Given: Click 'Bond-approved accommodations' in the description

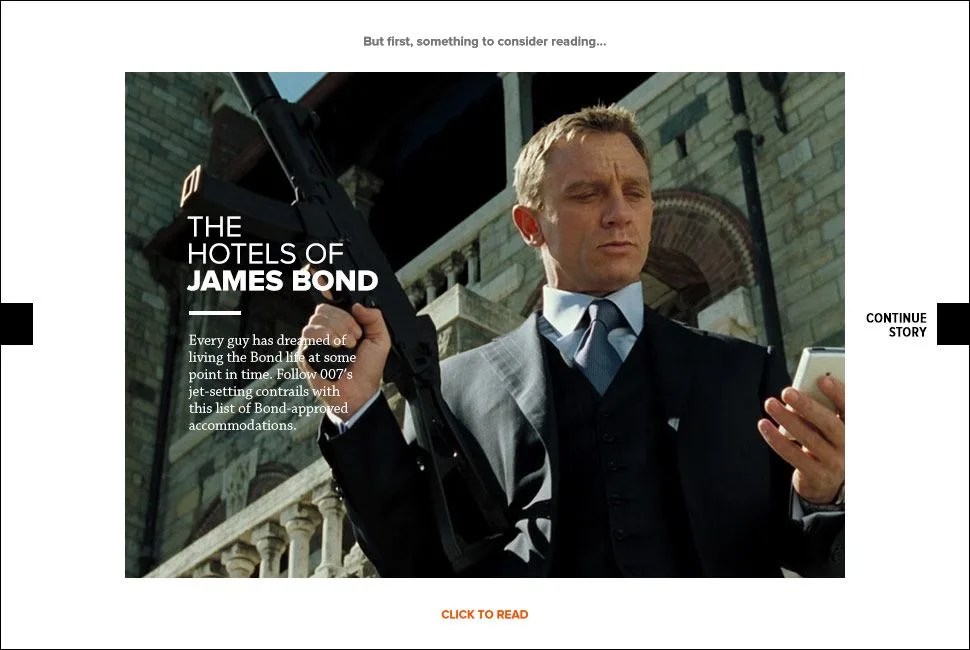Looking at the screenshot, I should [x=268, y=417].
